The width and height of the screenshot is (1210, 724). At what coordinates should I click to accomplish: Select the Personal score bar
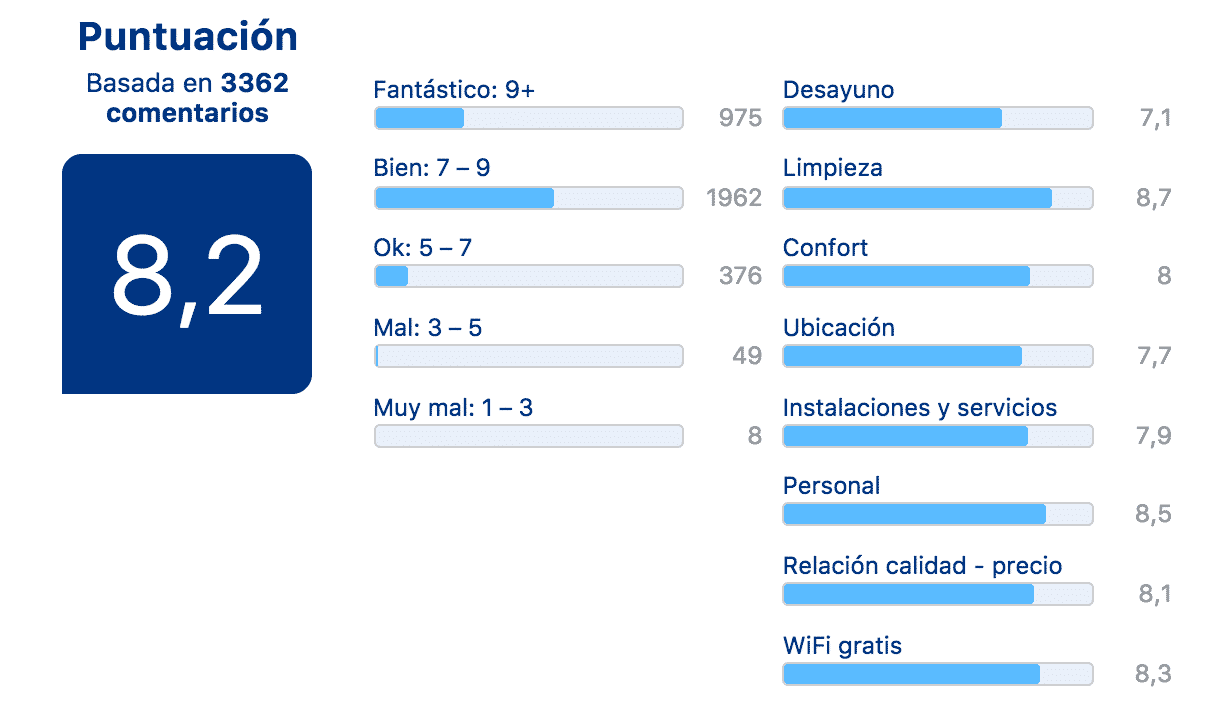(x=938, y=514)
